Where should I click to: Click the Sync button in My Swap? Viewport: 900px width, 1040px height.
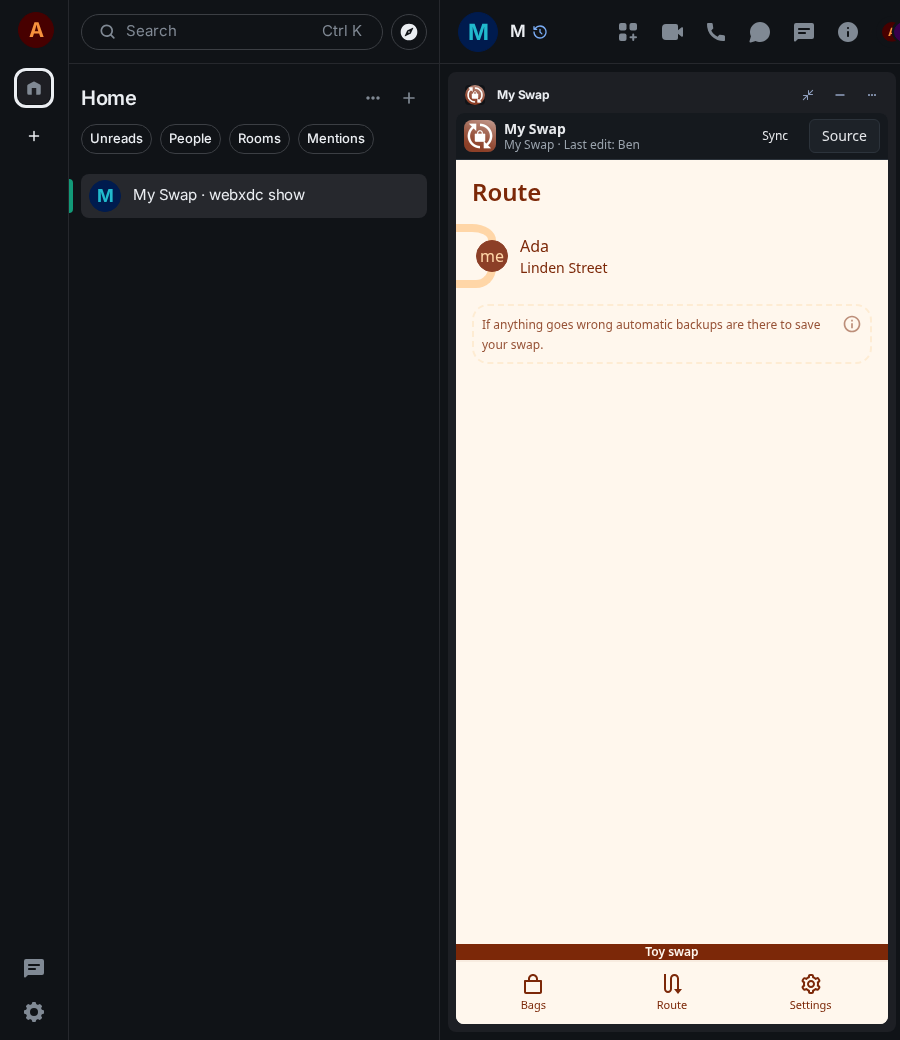775,136
